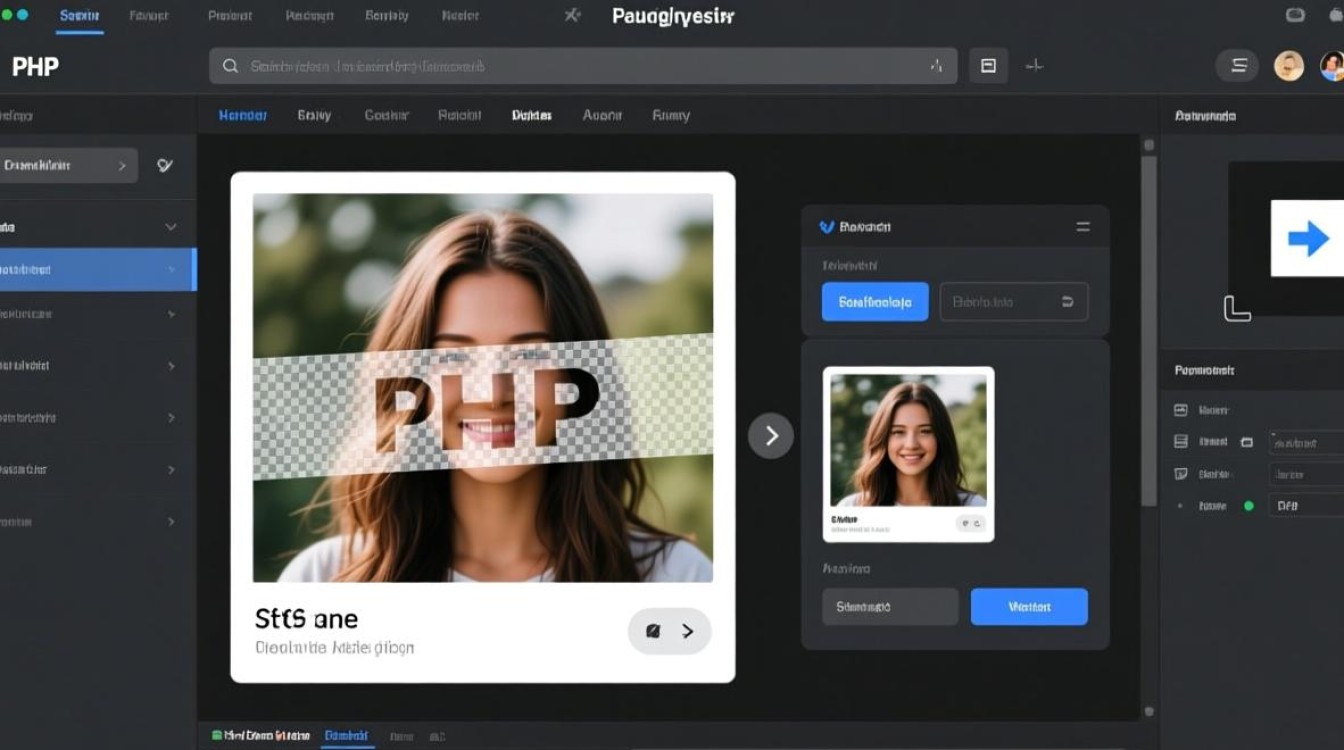Select the L-shaped crop corner icon
1344x750 pixels.
tap(1237, 309)
